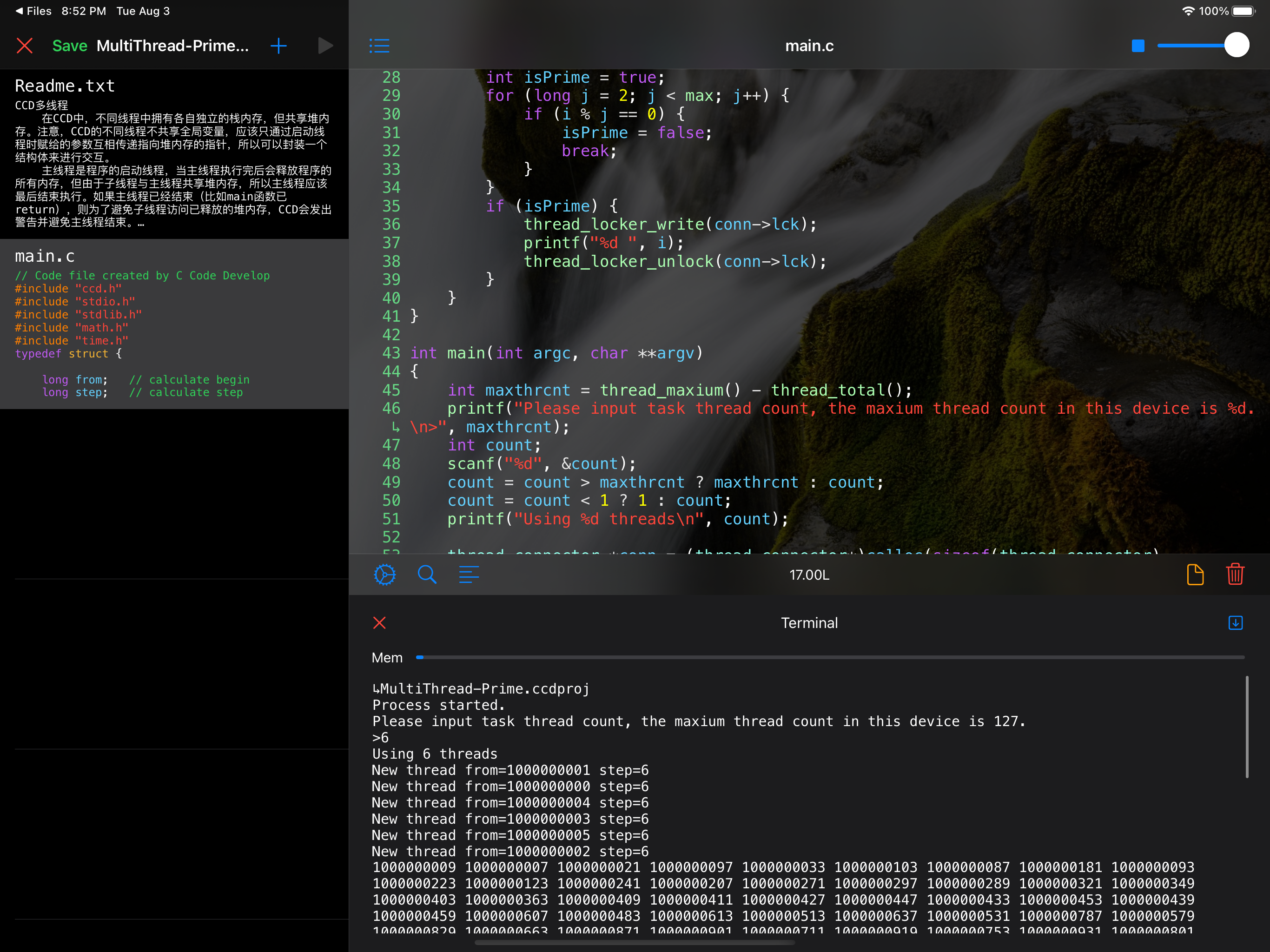Screen dimensions: 1270x952
Task: Add new file with plus icon
Action: (x=278, y=46)
